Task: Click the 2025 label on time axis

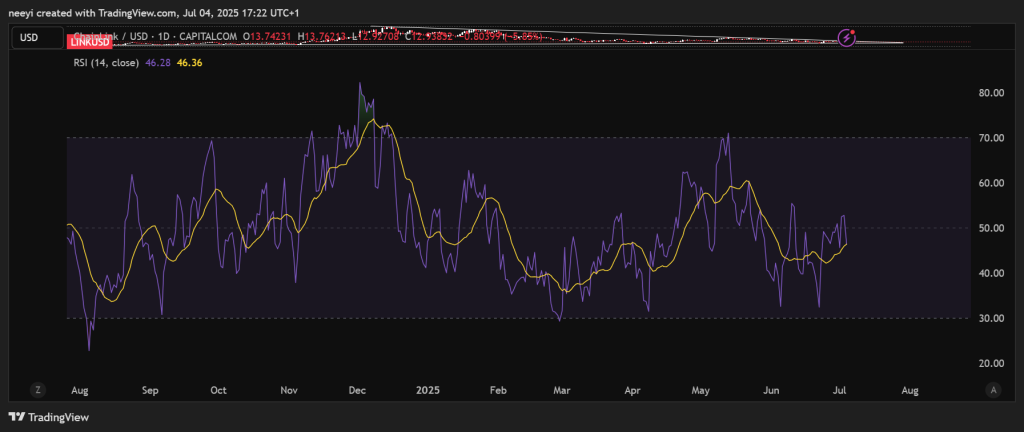Action: pos(428,391)
